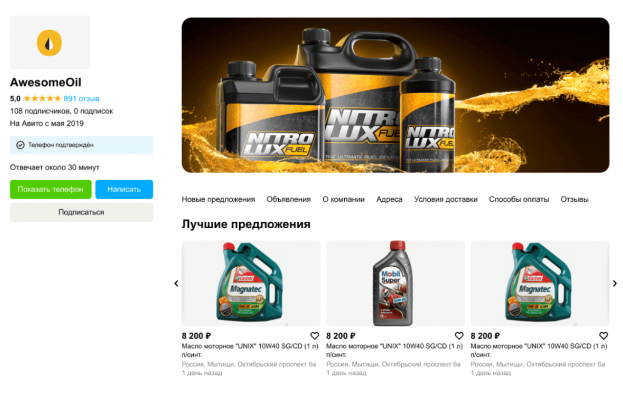The height and width of the screenshot is (401, 623).
Task: Open the first Castrol Magnatec product image
Action: [251, 283]
